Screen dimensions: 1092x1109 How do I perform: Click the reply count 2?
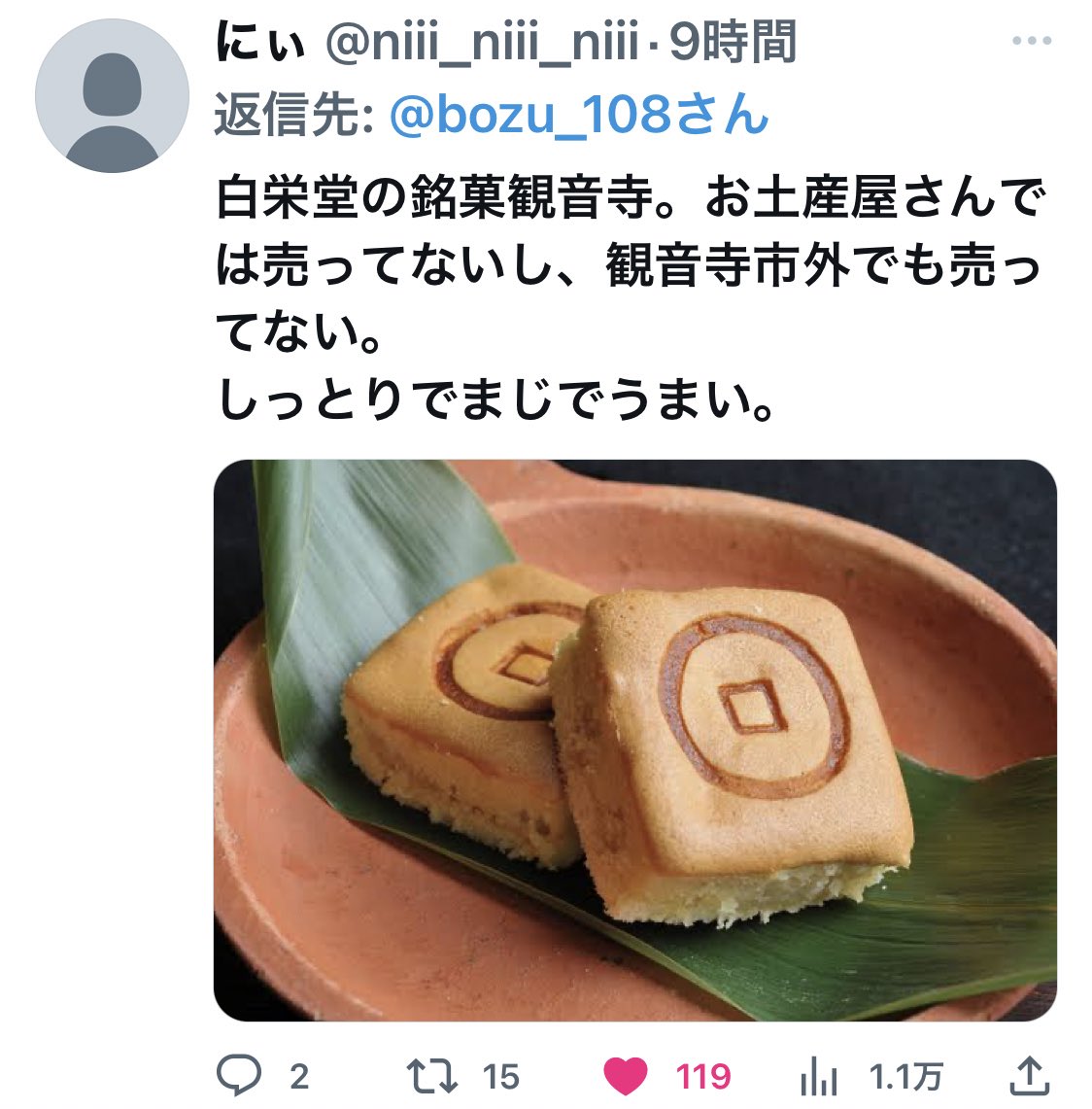click(299, 1077)
